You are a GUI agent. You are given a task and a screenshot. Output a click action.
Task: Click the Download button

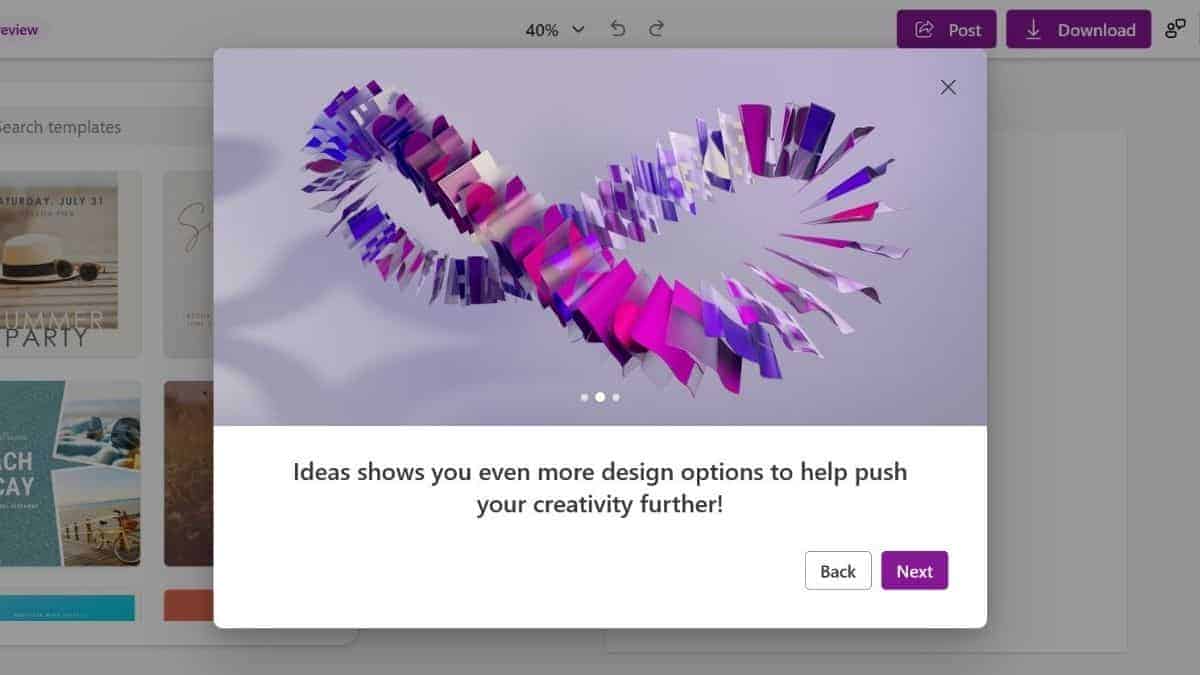(1078, 30)
